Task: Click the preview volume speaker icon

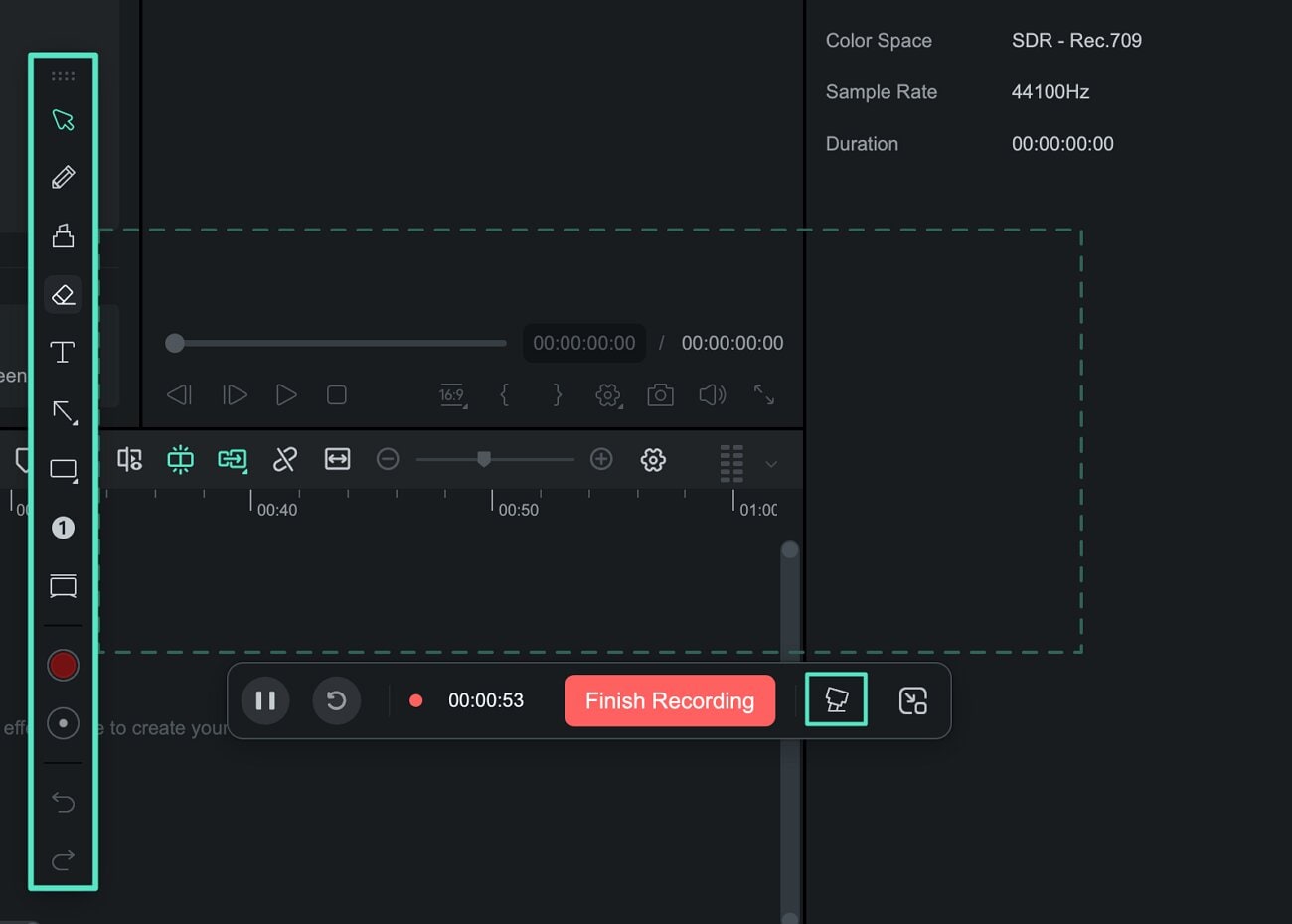Action: (x=713, y=395)
